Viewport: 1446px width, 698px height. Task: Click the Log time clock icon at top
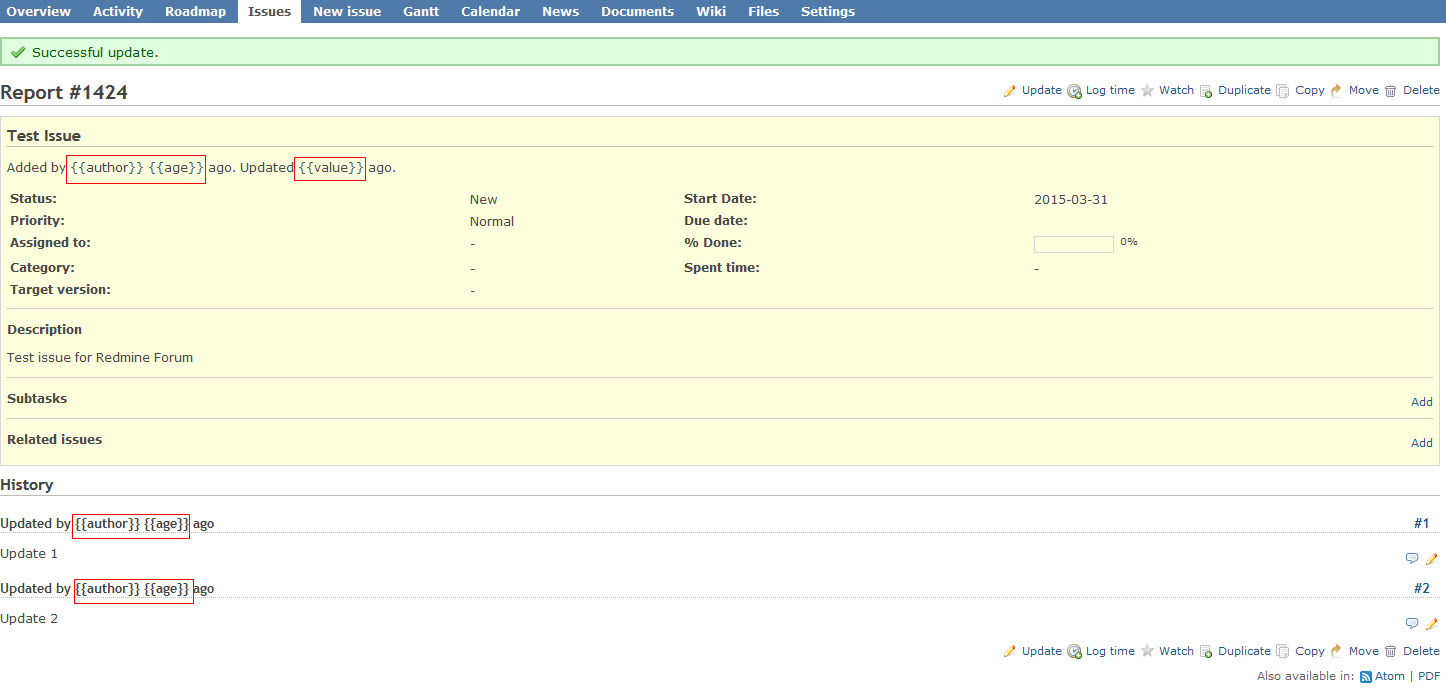[1075, 91]
